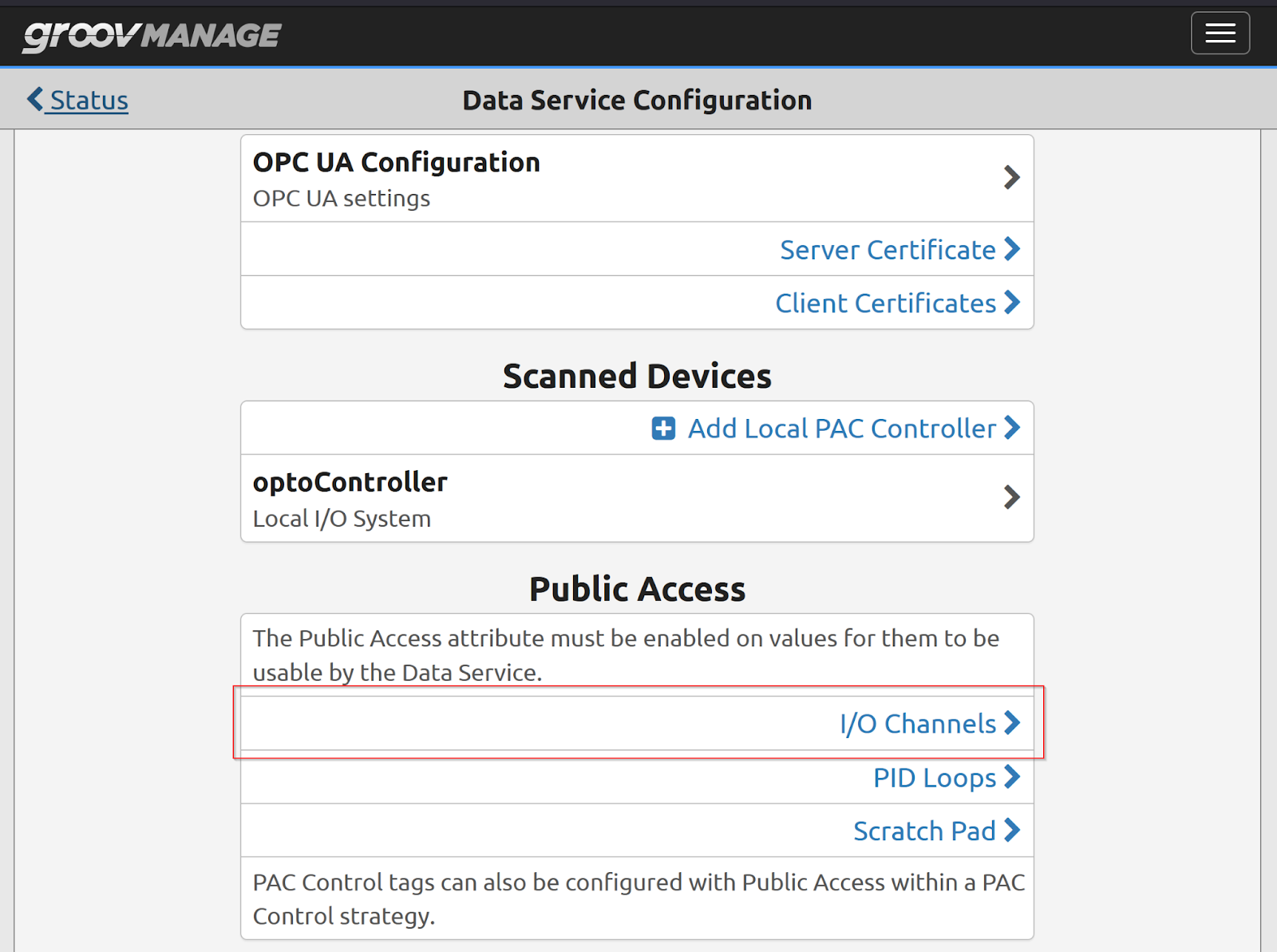Click the plus icon for Add Local PAC Controller
This screenshot has width=1277, height=952.
coord(663,429)
